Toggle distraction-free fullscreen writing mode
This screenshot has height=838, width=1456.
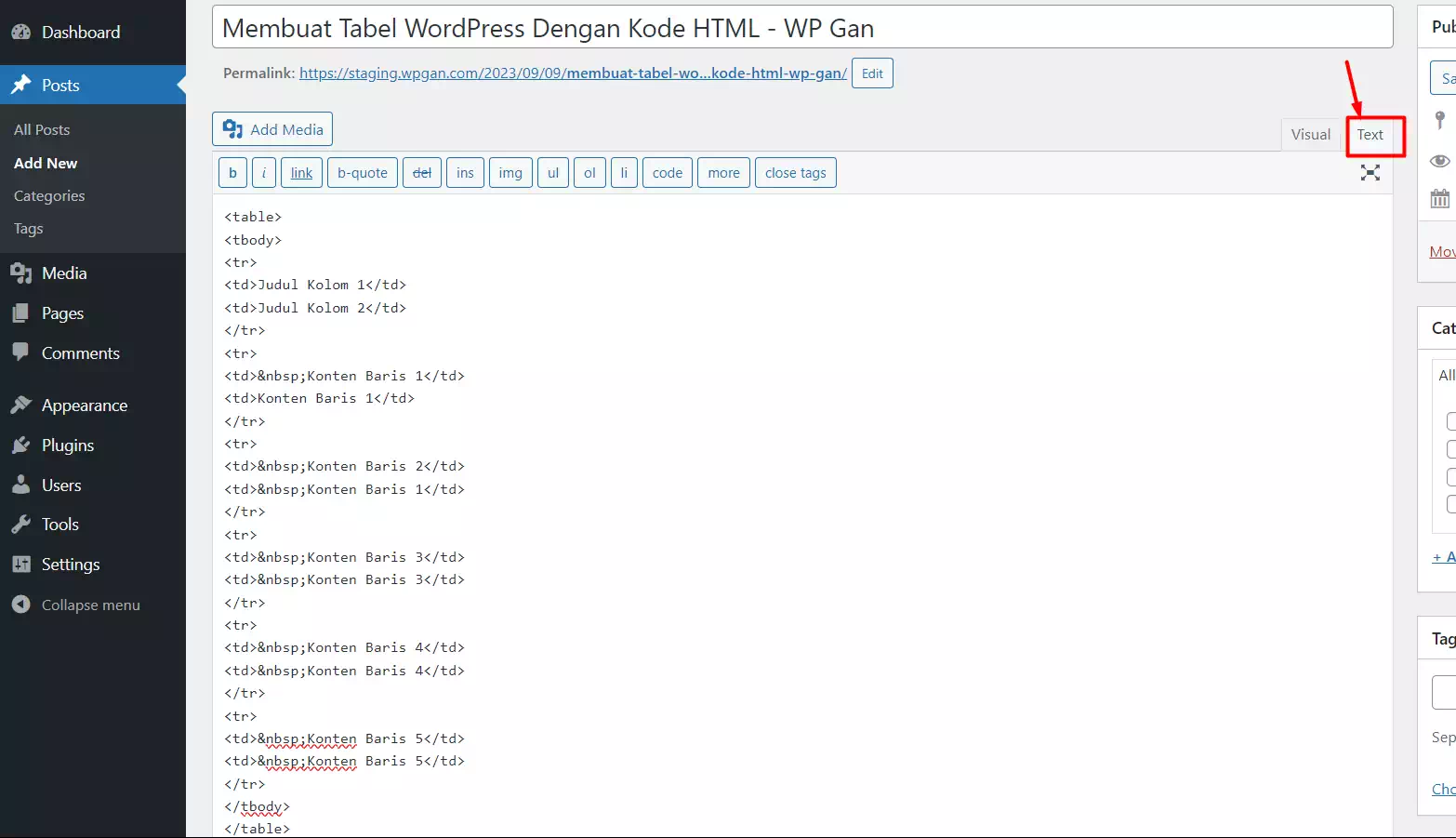1370,173
